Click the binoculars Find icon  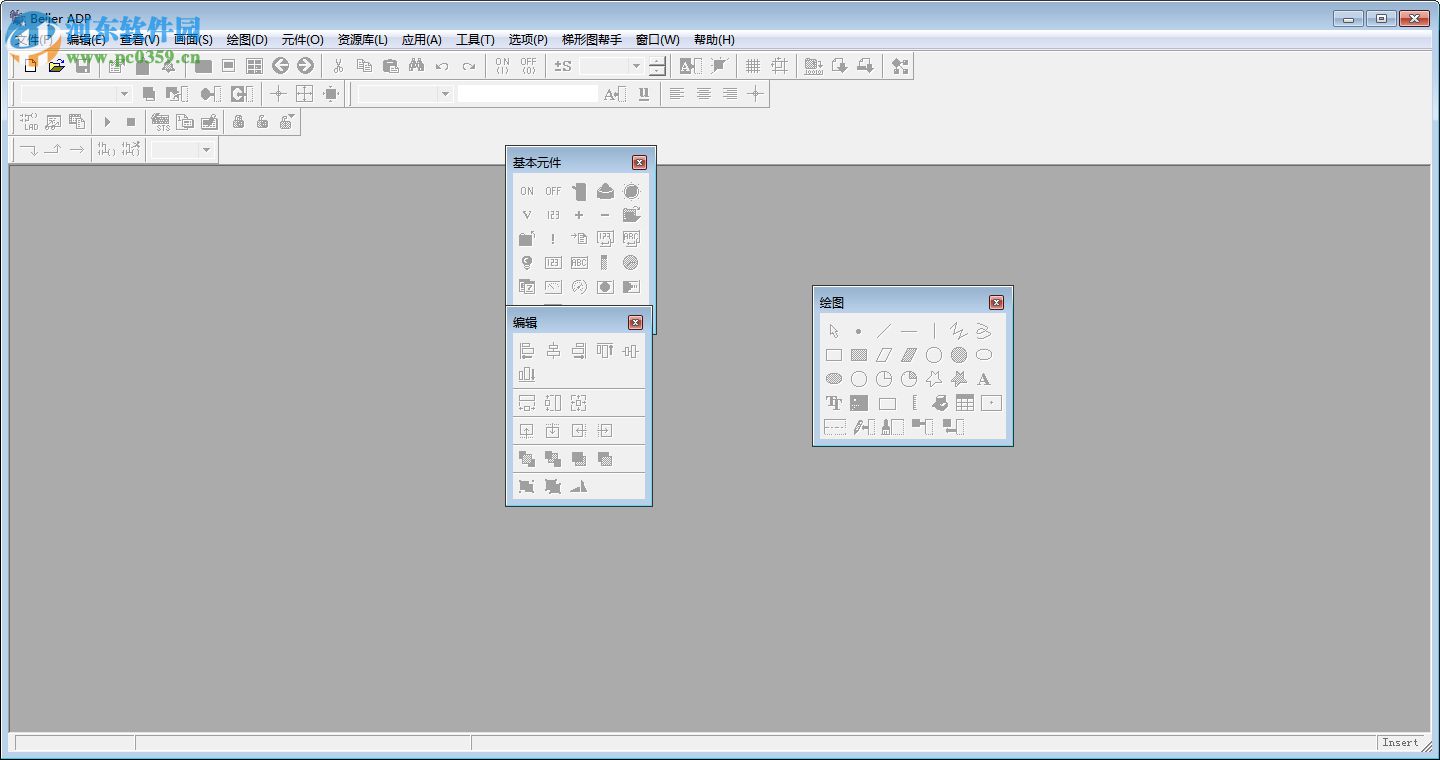coord(416,66)
